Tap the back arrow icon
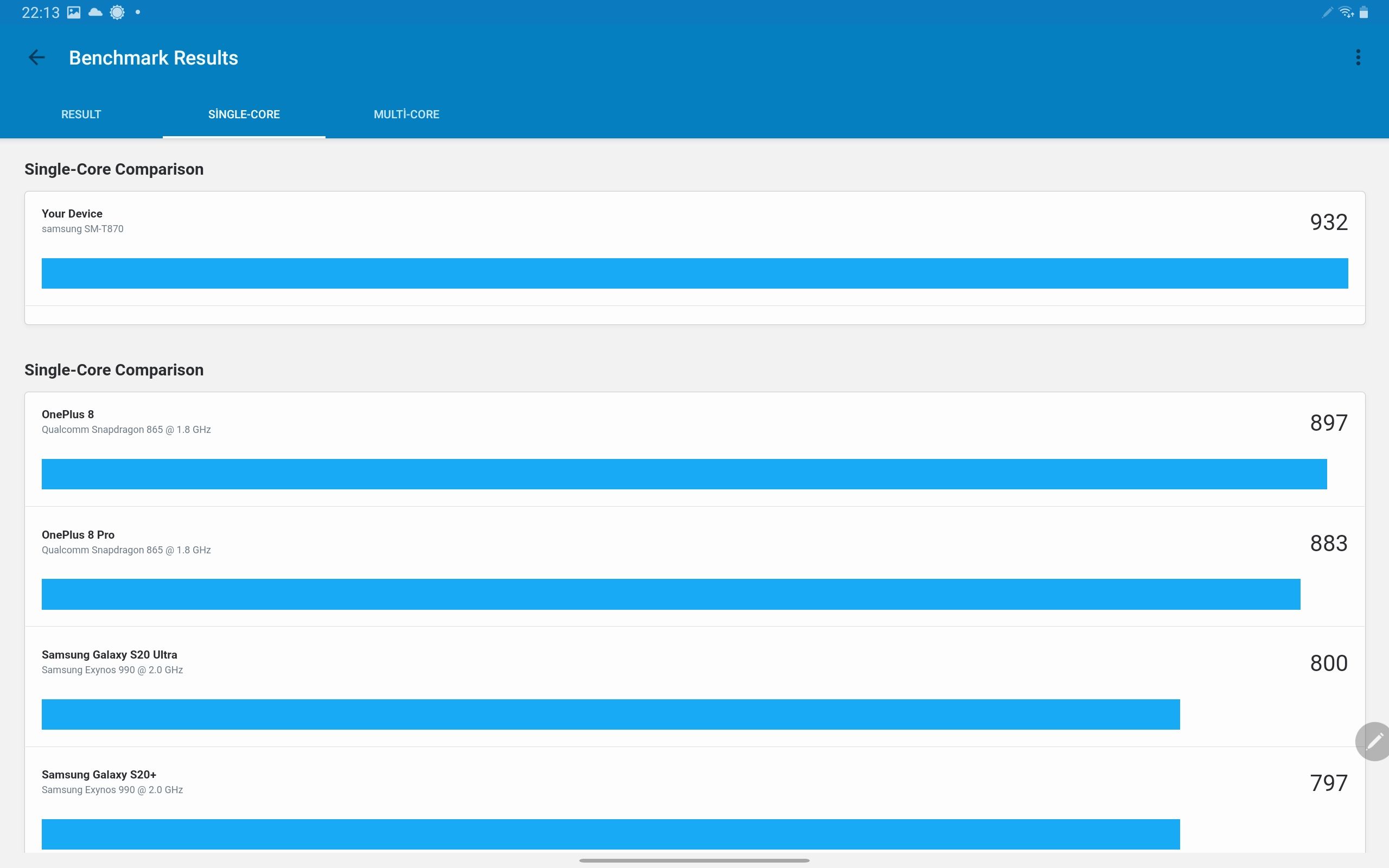The image size is (1389, 868). coord(37,58)
